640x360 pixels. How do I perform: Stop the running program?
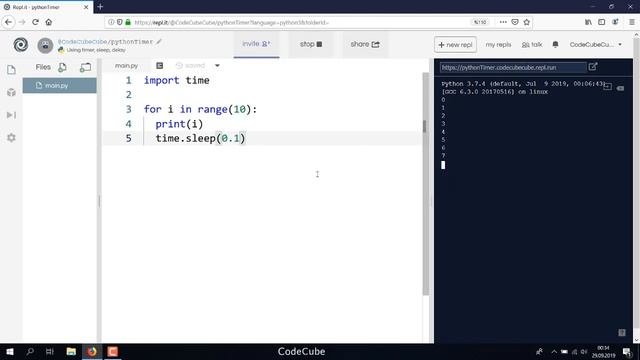(311, 44)
